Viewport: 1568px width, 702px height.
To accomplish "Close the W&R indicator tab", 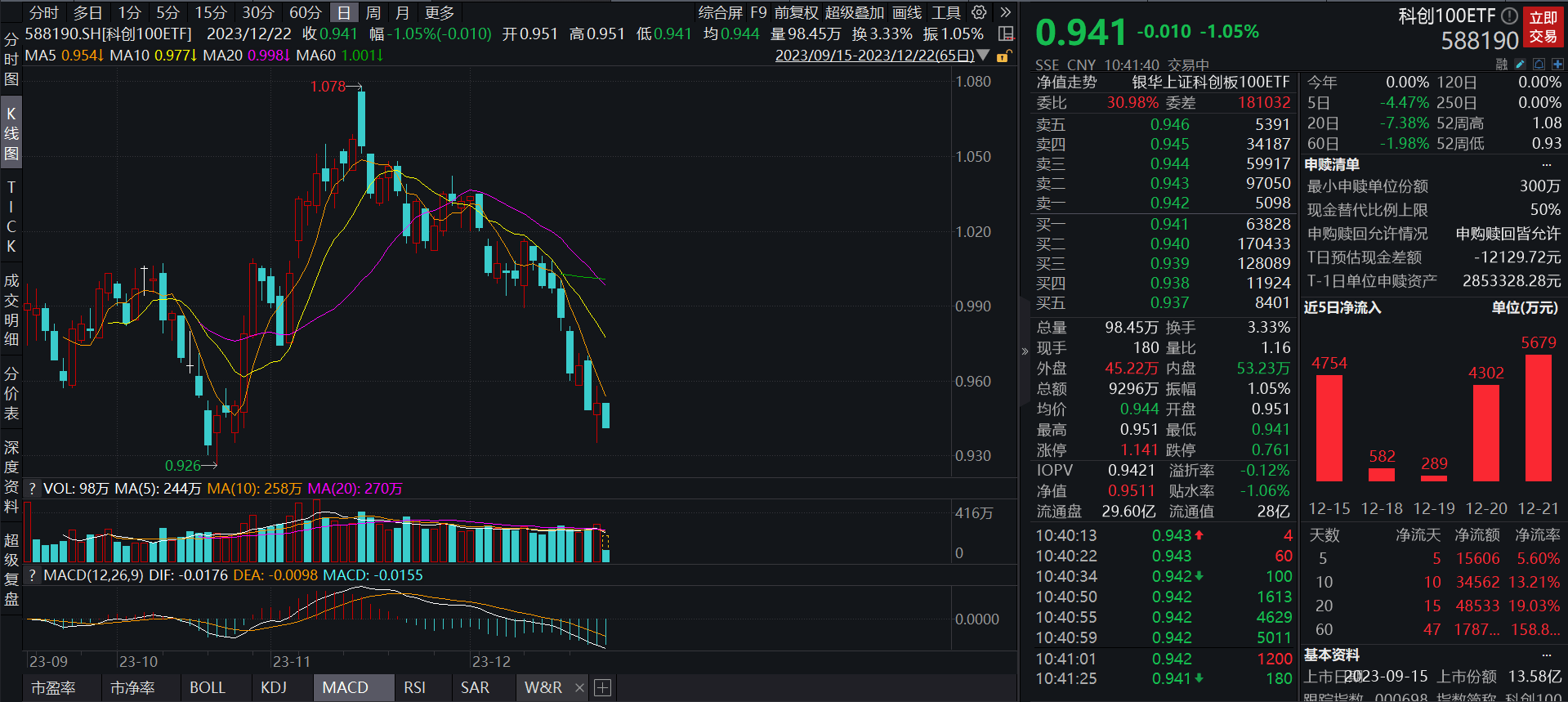I will pyautogui.click(x=579, y=688).
